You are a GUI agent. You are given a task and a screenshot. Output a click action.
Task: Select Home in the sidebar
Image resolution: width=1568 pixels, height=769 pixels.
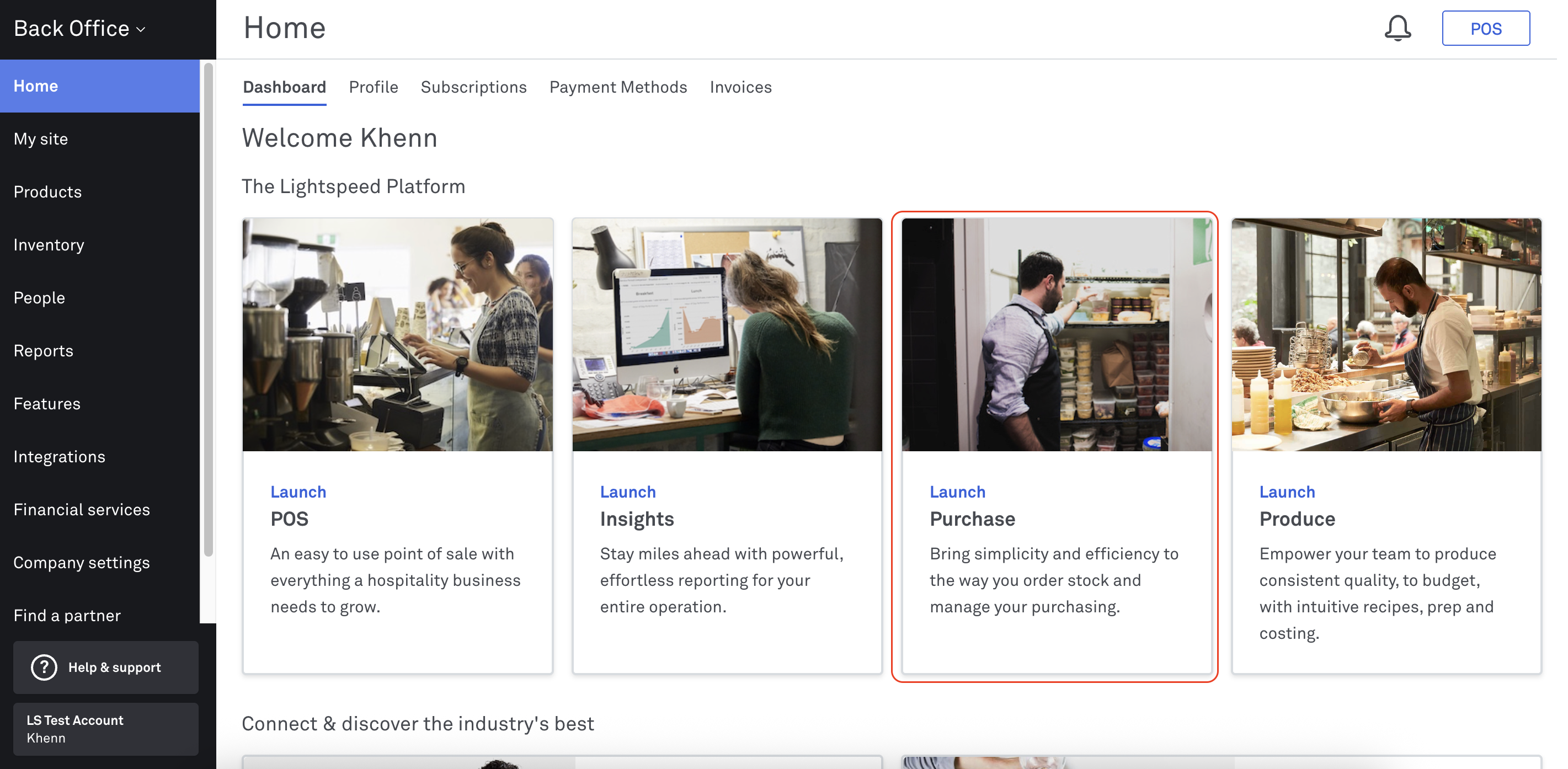100,86
